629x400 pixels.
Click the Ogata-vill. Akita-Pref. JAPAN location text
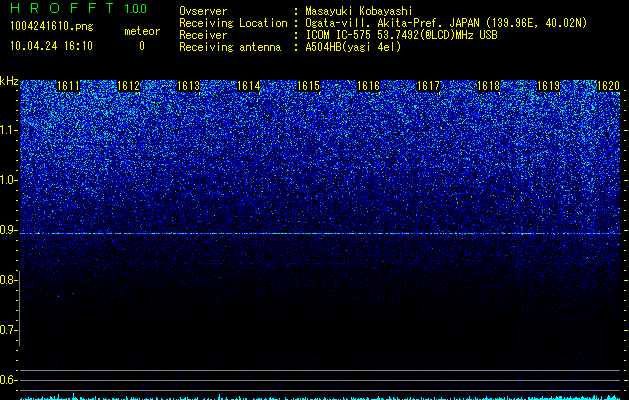click(x=446, y=23)
